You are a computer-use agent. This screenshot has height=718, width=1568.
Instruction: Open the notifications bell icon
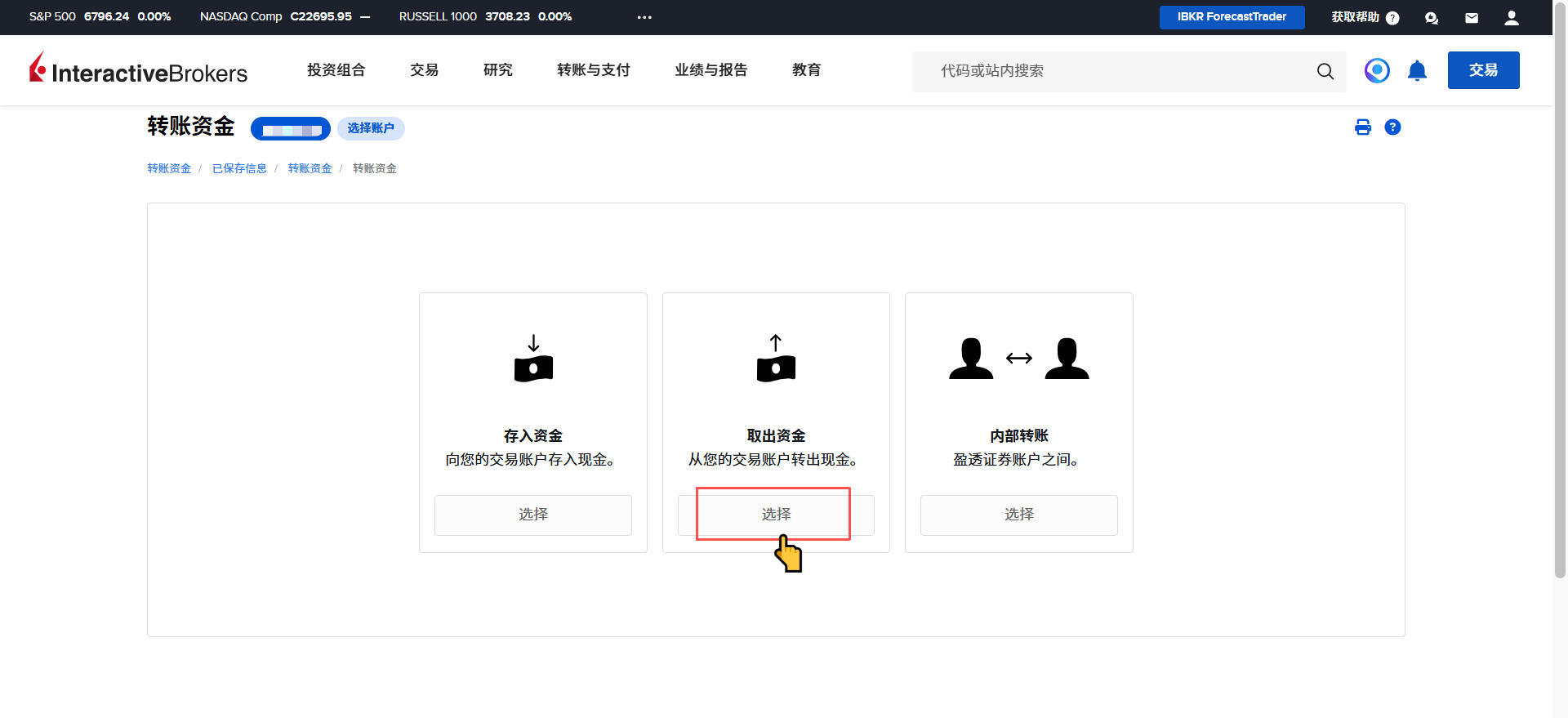[1417, 71]
